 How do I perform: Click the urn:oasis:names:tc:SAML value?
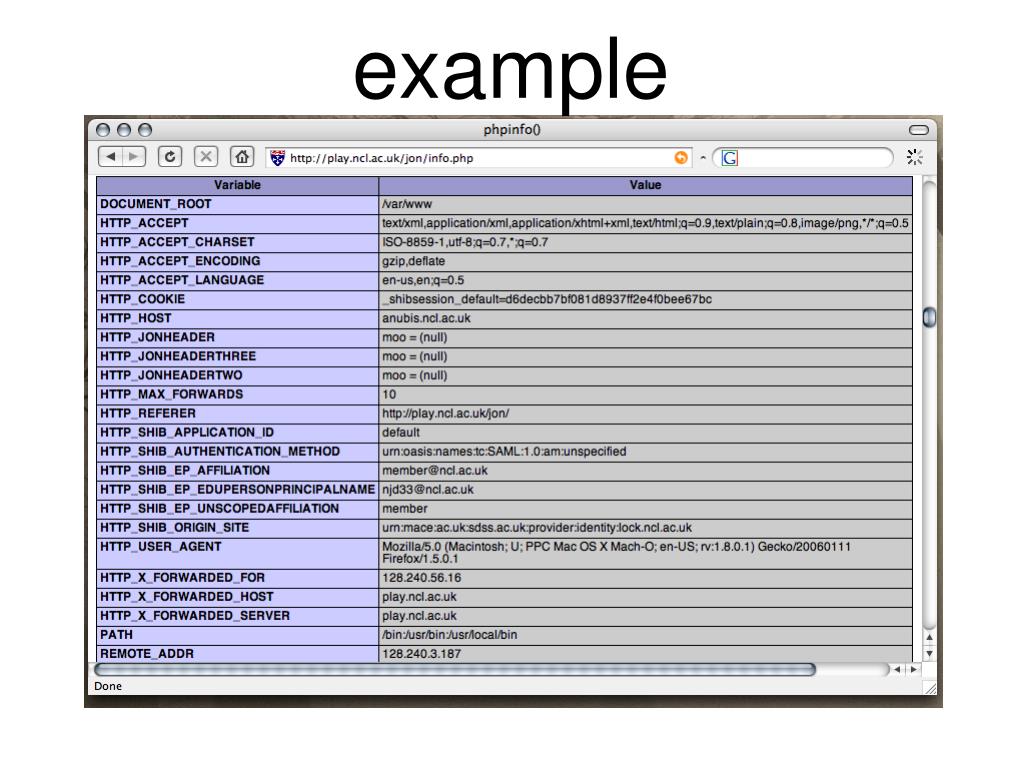click(x=645, y=451)
